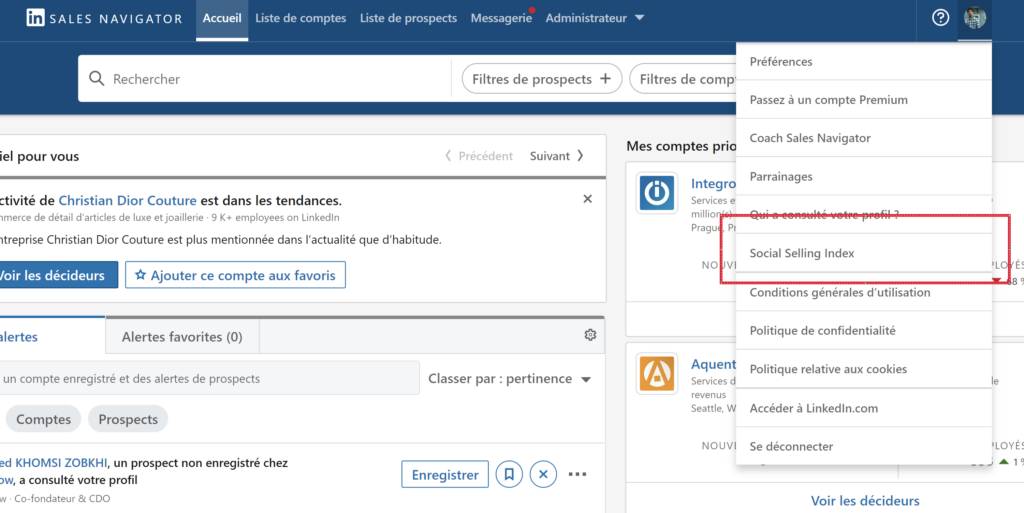Click the bookmark icon on the alert
Screen dimensions: 1024x513
point(509,474)
